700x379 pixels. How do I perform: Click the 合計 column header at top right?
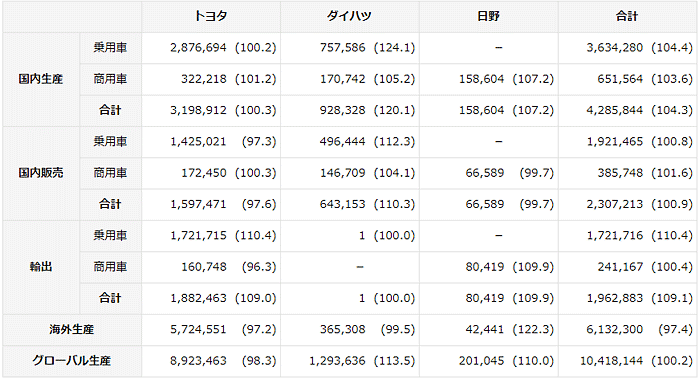tap(627, 17)
